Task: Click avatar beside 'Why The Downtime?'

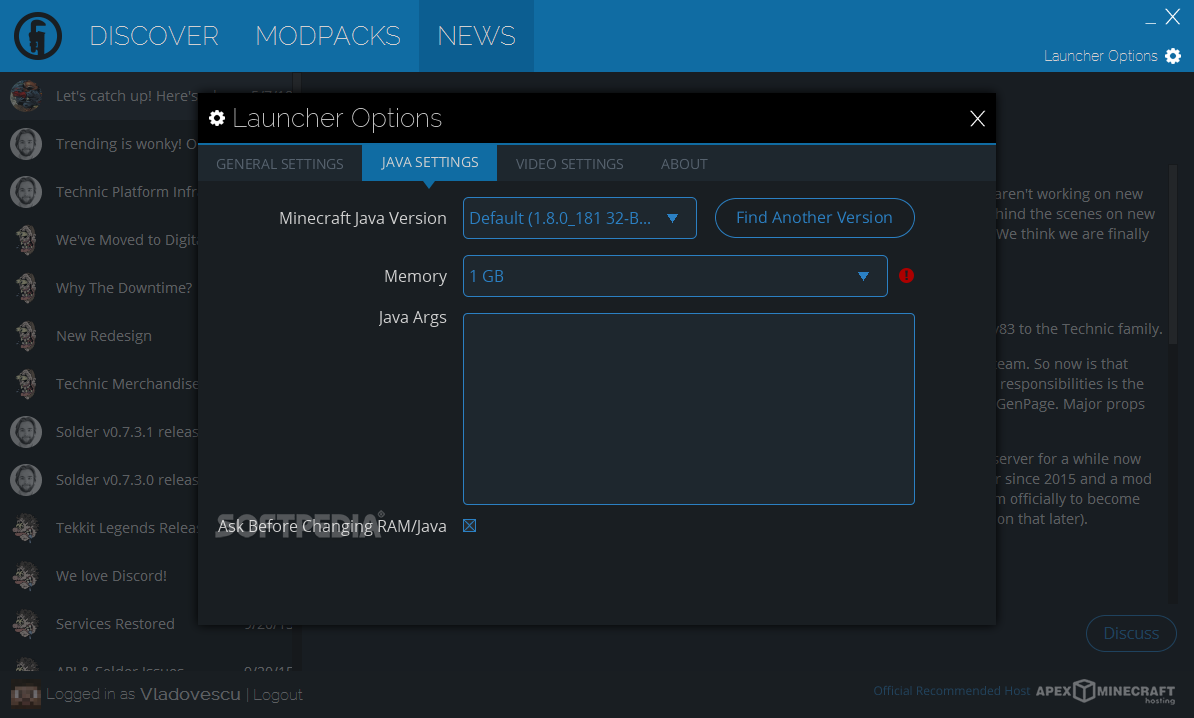Action: pos(26,288)
